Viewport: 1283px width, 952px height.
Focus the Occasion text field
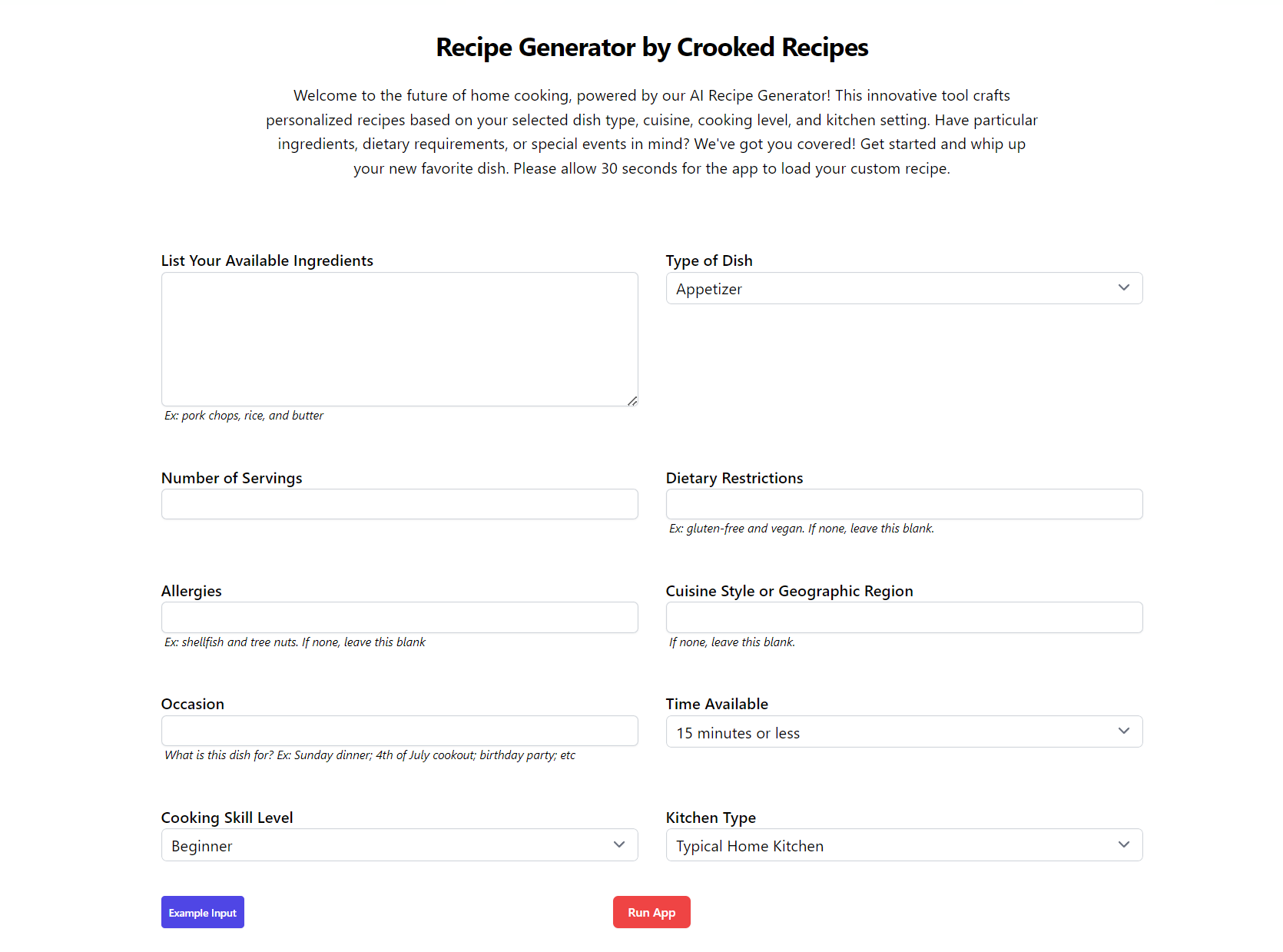coord(399,731)
